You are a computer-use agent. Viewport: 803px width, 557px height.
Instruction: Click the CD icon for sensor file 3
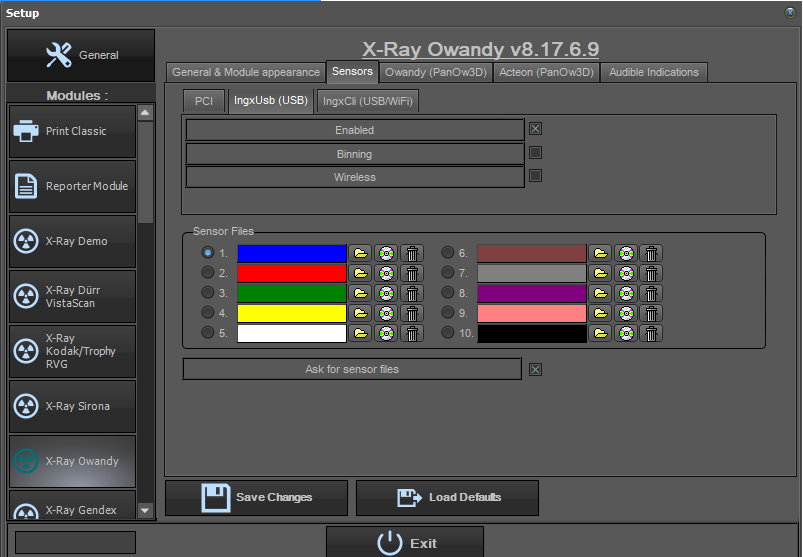tap(386, 293)
